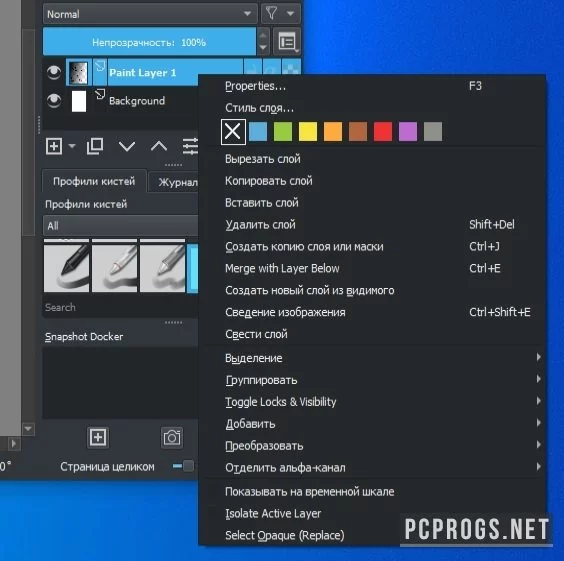Choose Сведение изображения menu entry

click(x=372, y=312)
